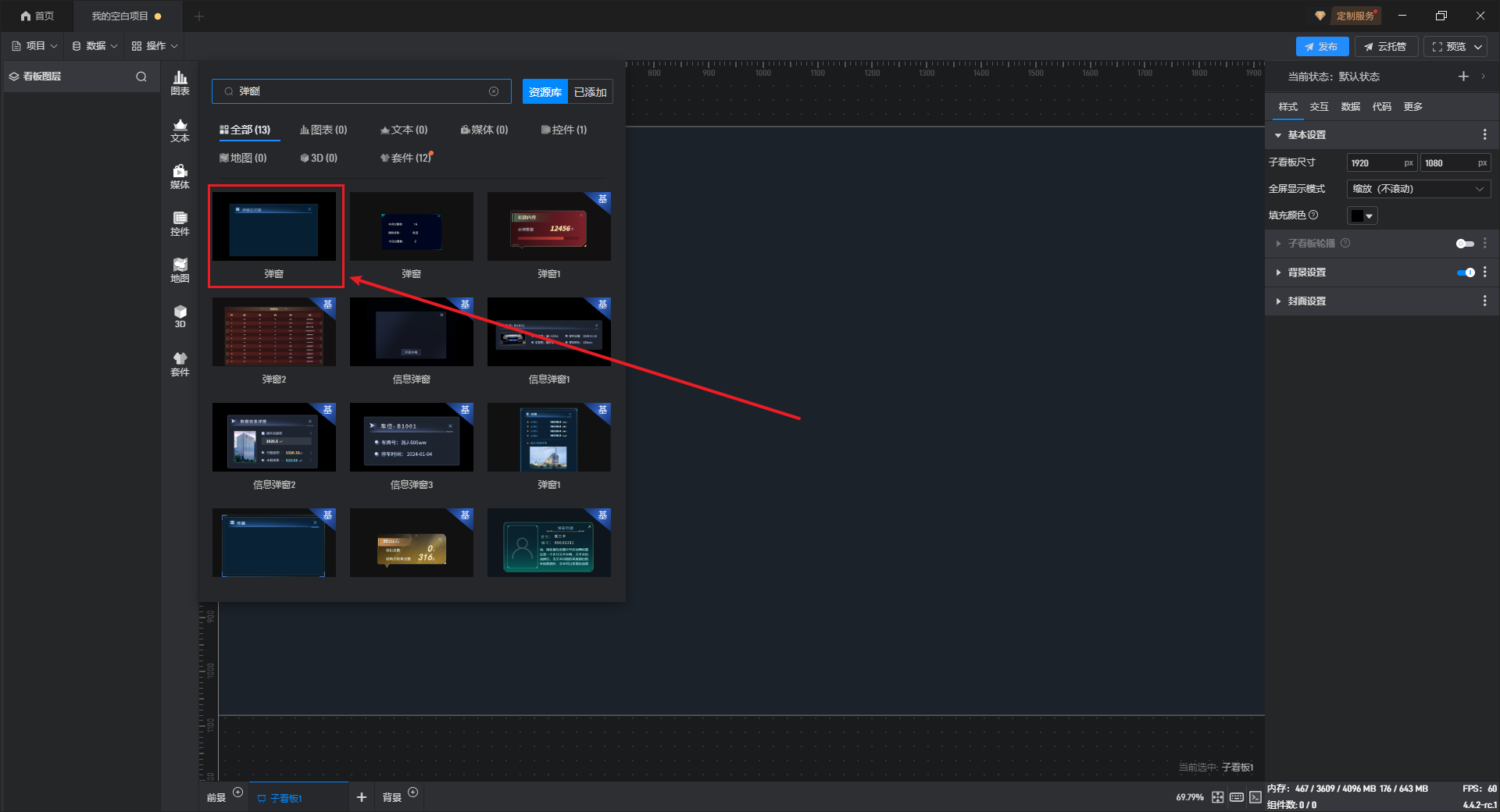Image resolution: width=1500 pixels, height=812 pixels.
Task: Select the 信息弹窗3 component thumbnail
Action: 411,438
